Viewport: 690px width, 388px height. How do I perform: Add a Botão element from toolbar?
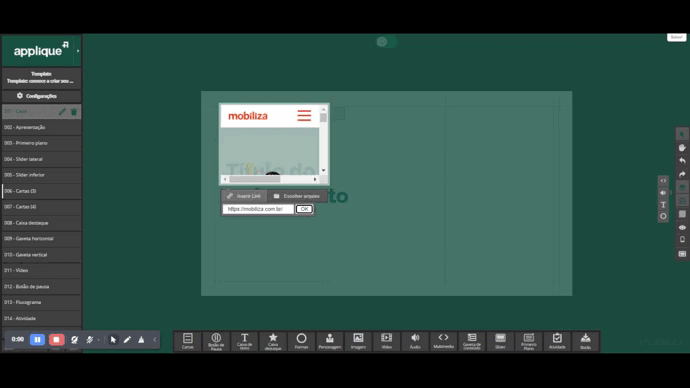pyautogui.click(x=585, y=341)
